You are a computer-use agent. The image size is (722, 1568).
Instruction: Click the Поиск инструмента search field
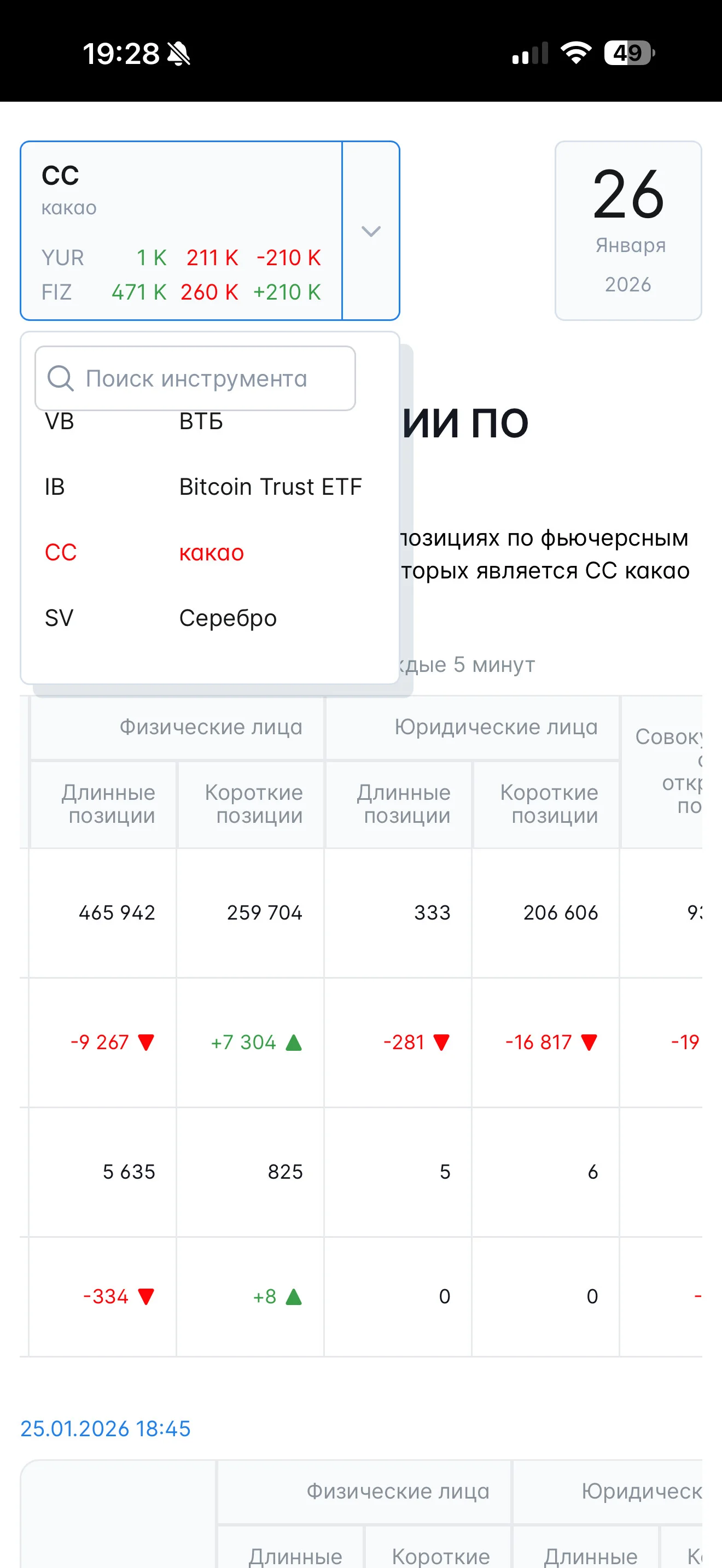(x=195, y=378)
